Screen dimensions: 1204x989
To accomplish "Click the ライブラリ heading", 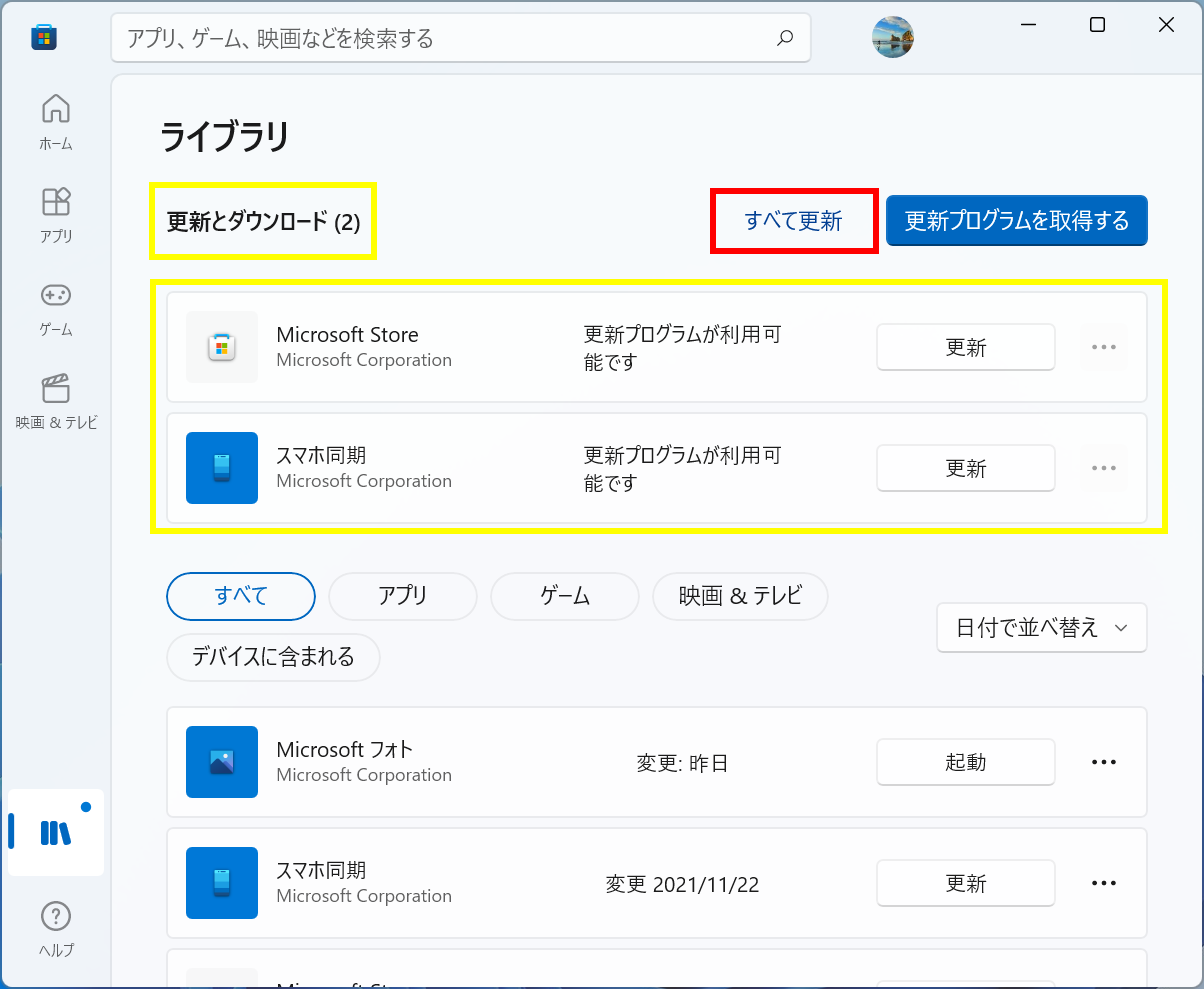I will [224, 136].
